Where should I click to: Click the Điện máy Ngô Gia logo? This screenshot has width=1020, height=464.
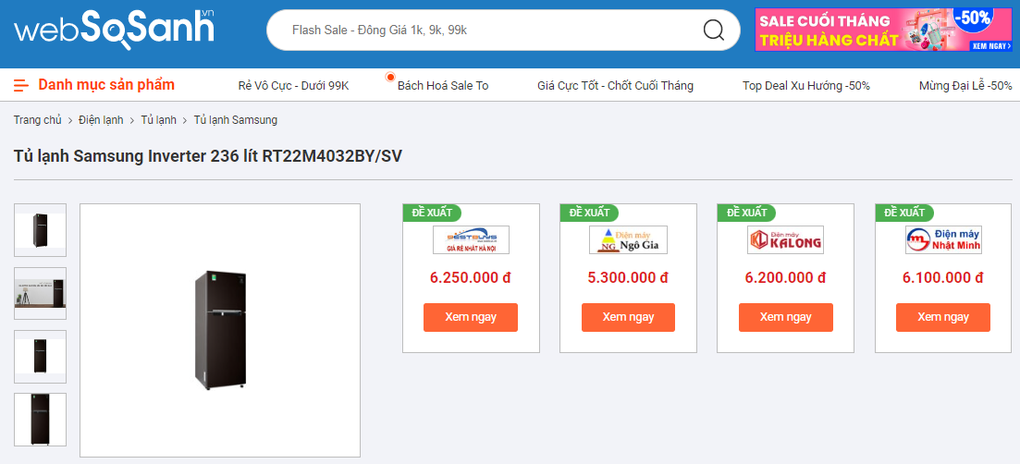point(628,239)
